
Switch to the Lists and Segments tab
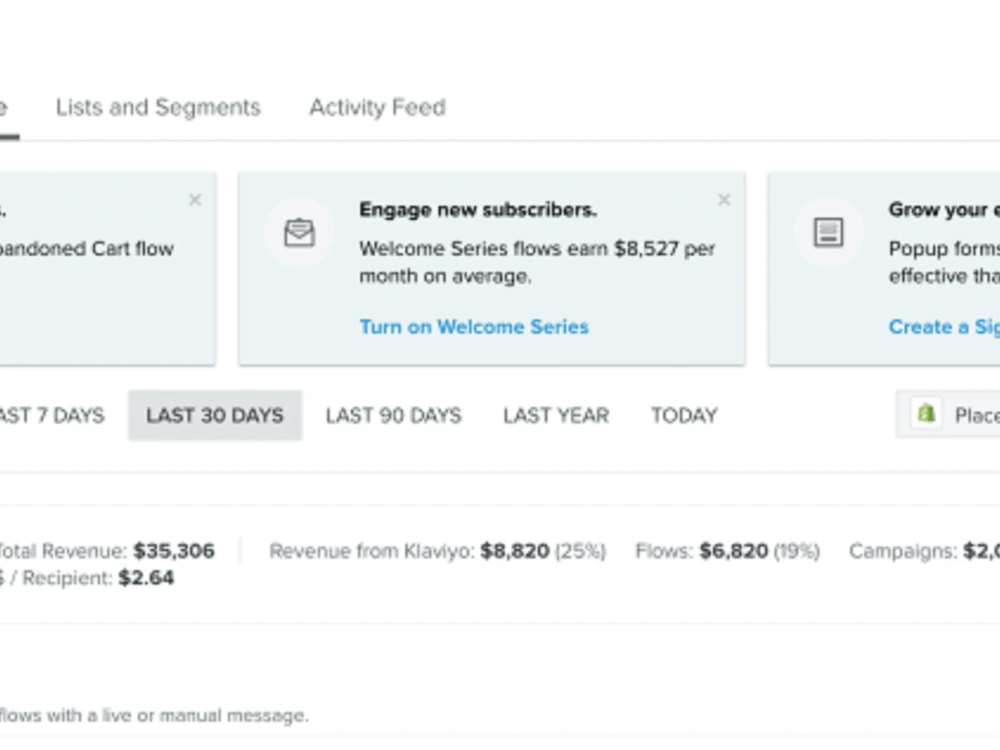[x=158, y=108]
